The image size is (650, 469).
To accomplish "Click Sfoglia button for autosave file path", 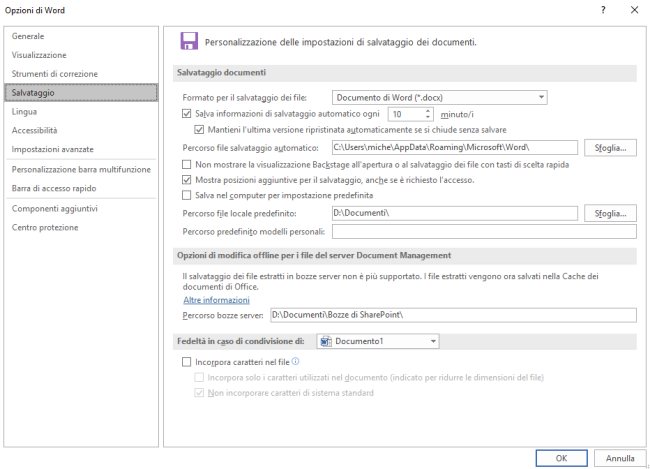I will point(610,148).
